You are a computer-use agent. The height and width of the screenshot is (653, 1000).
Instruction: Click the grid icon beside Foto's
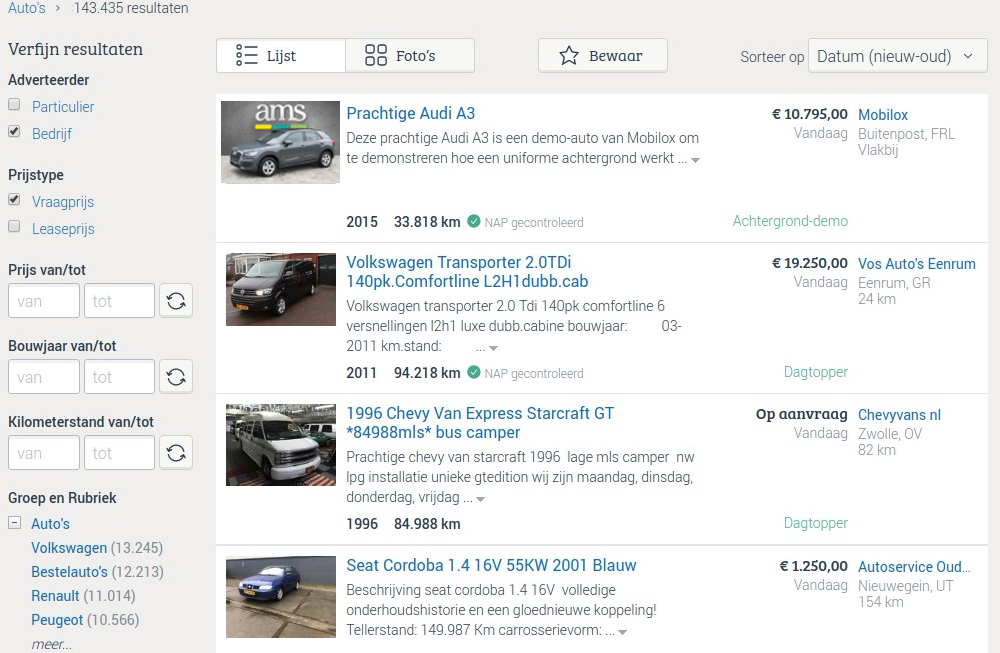376,55
